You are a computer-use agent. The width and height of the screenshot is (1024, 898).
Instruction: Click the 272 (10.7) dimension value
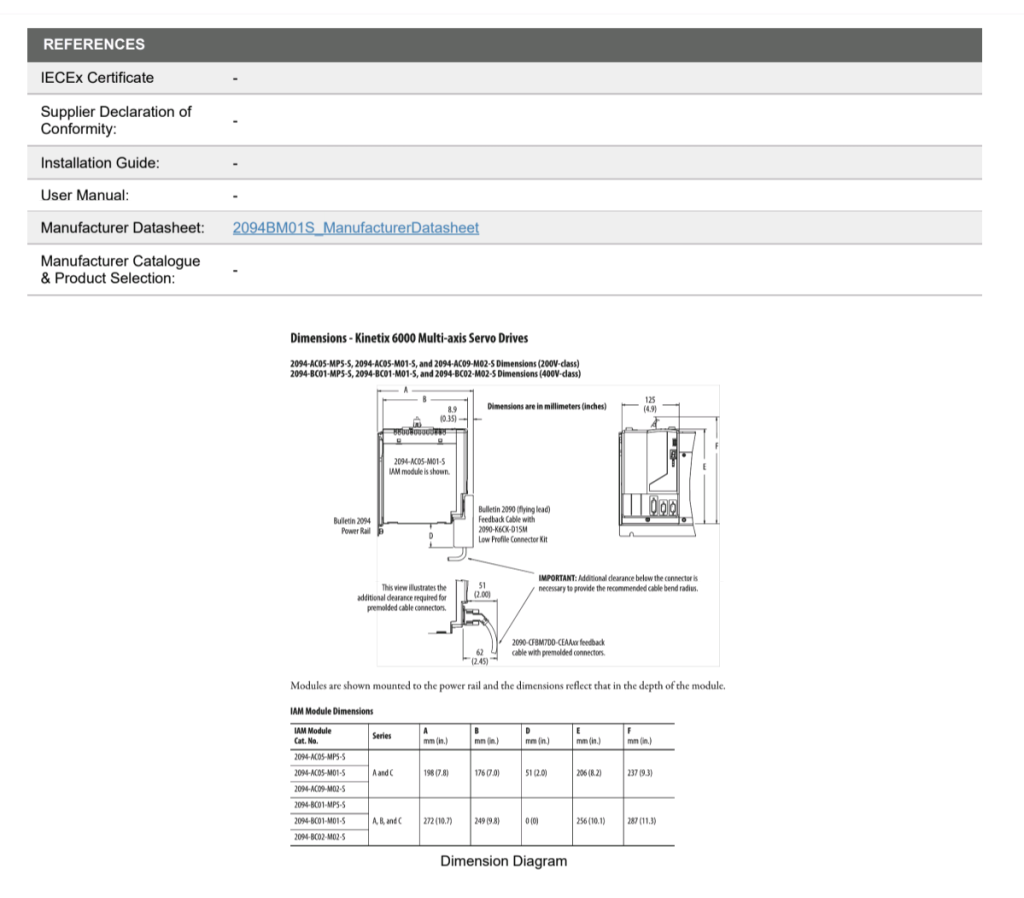tap(438, 820)
